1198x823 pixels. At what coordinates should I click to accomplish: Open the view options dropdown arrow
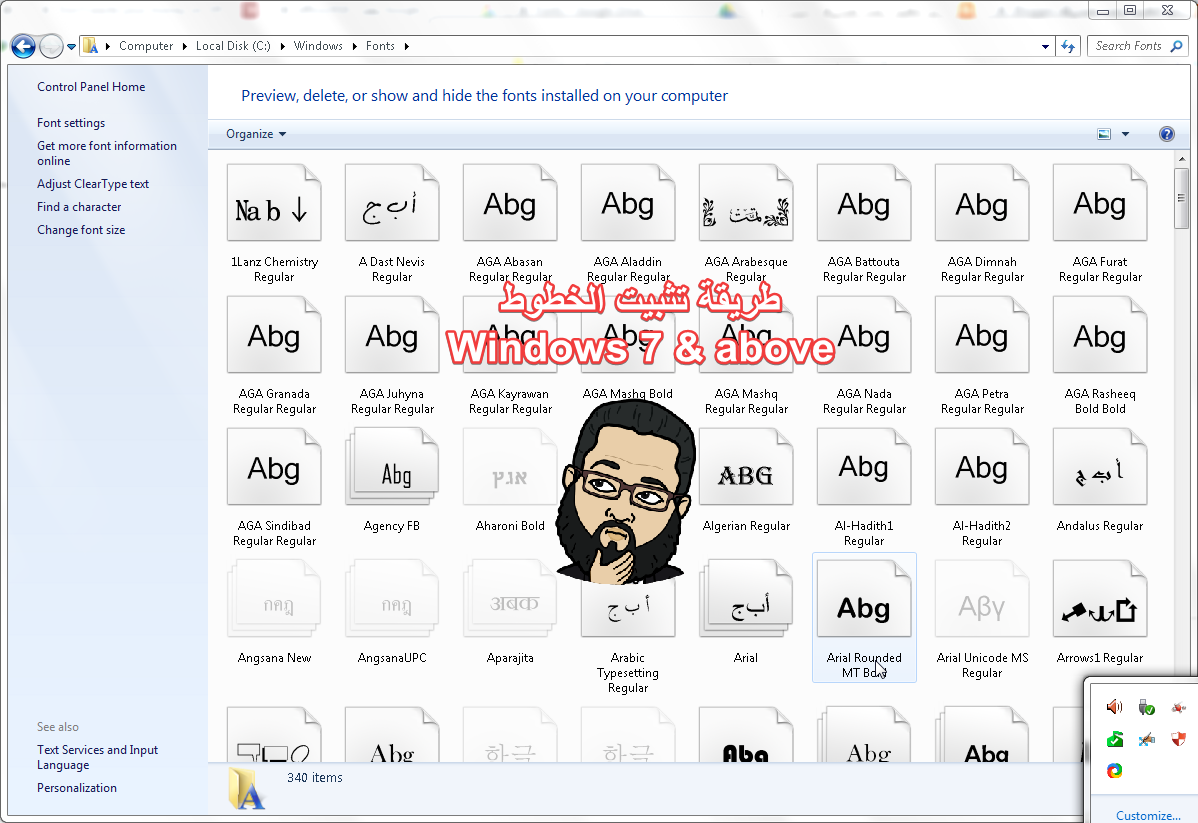[1125, 134]
